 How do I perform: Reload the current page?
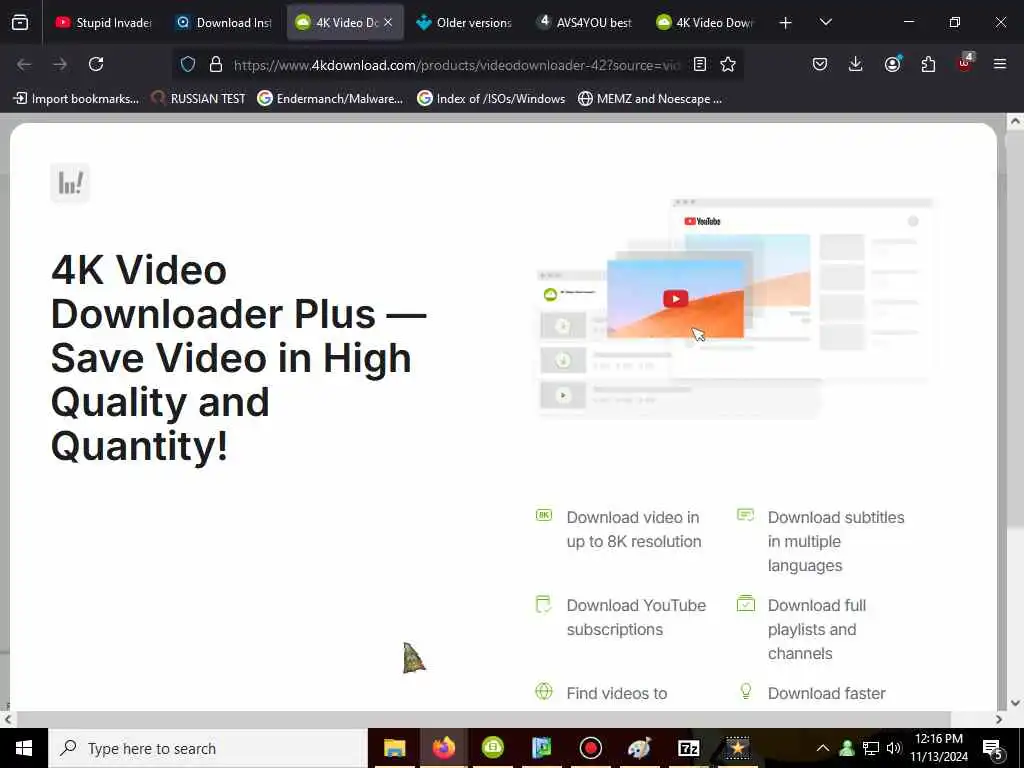pos(96,64)
